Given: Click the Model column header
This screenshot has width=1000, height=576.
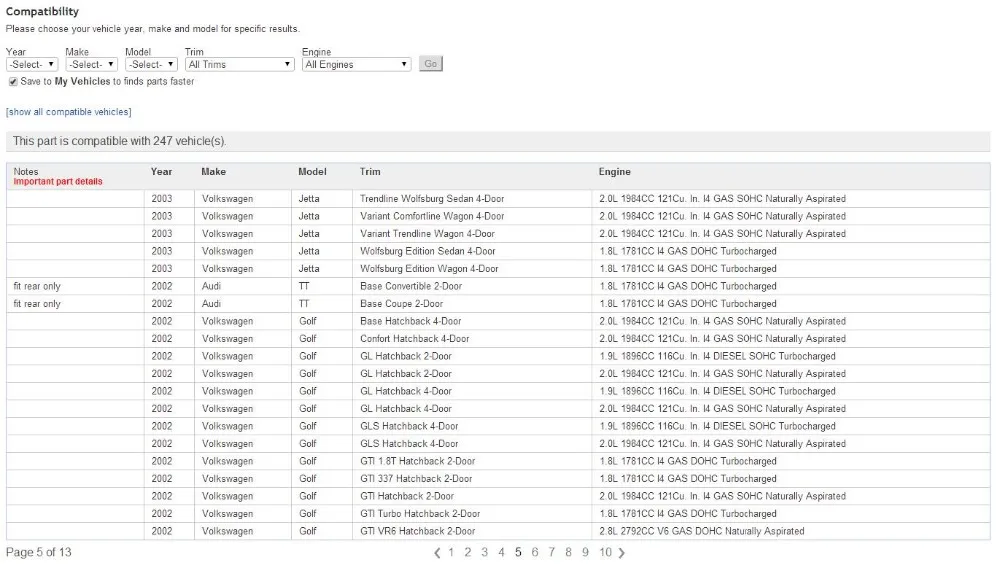Looking at the screenshot, I should 312,172.
